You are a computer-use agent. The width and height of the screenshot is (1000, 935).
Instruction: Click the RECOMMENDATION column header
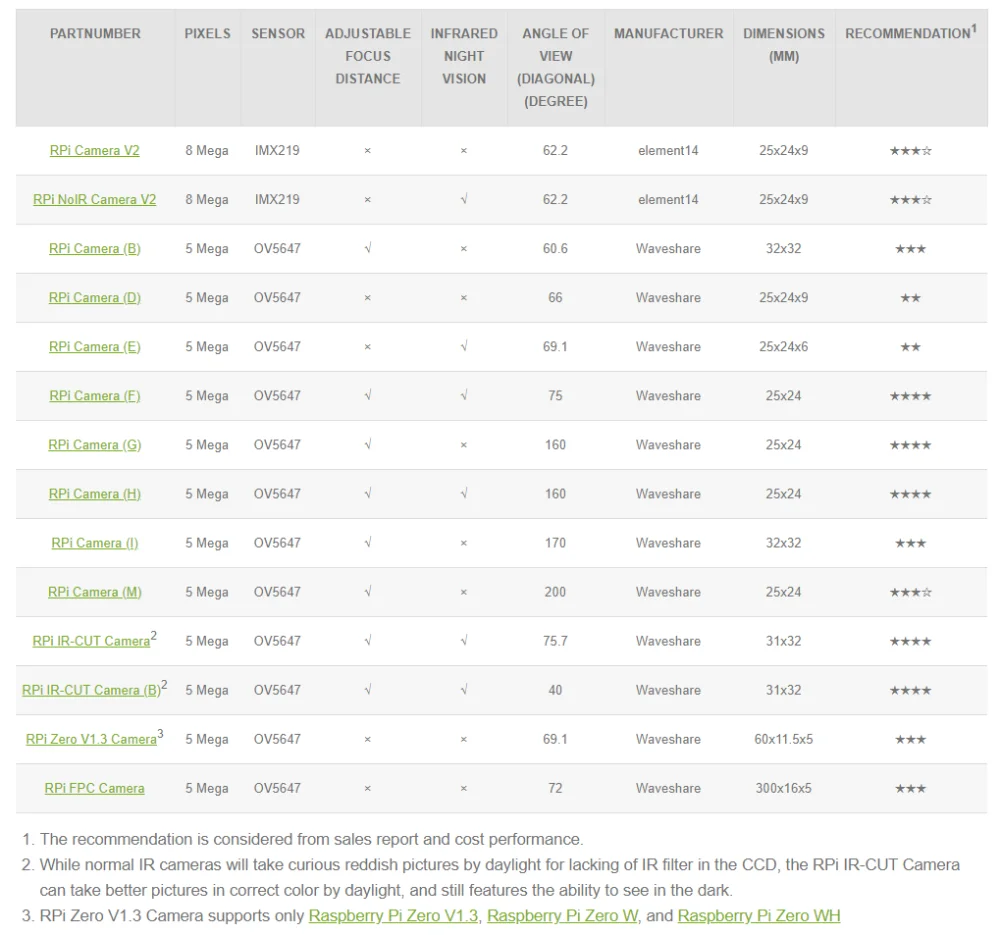pos(910,34)
